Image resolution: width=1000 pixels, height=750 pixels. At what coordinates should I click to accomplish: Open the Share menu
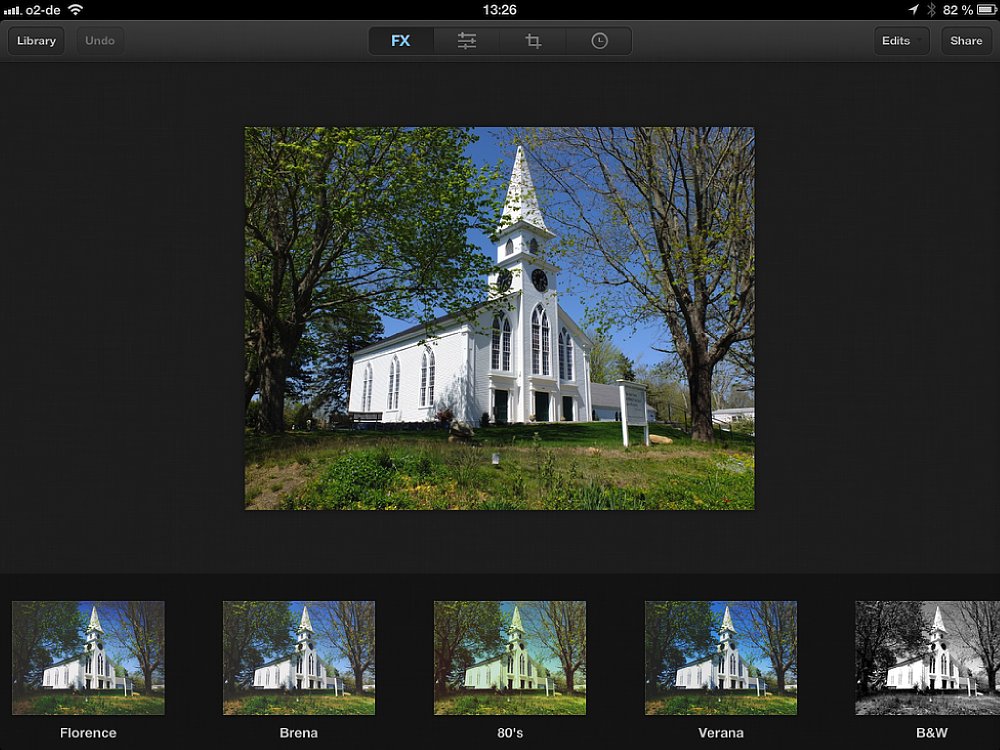click(966, 41)
